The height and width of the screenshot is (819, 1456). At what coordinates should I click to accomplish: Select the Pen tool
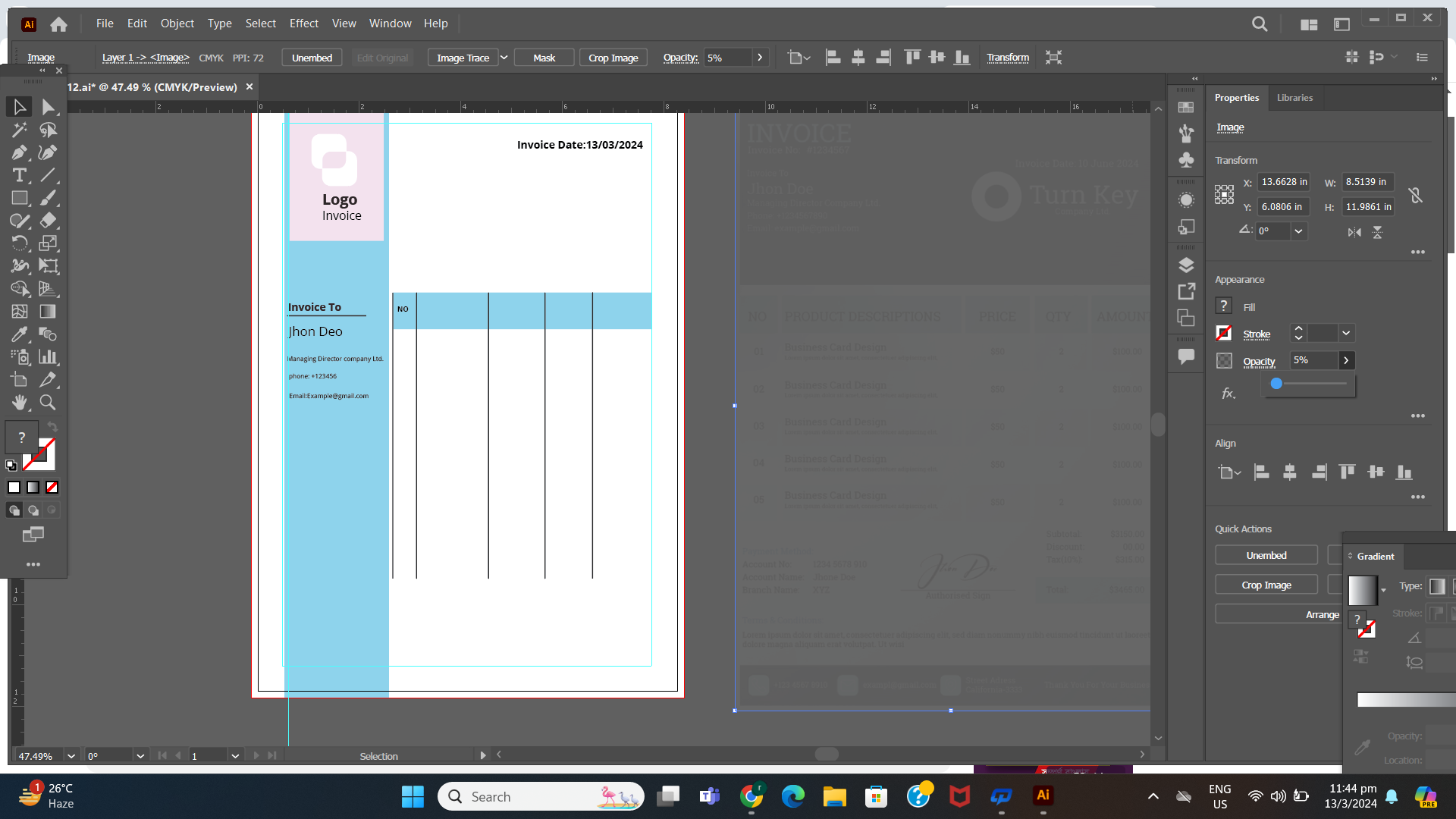pyautogui.click(x=20, y=152)
